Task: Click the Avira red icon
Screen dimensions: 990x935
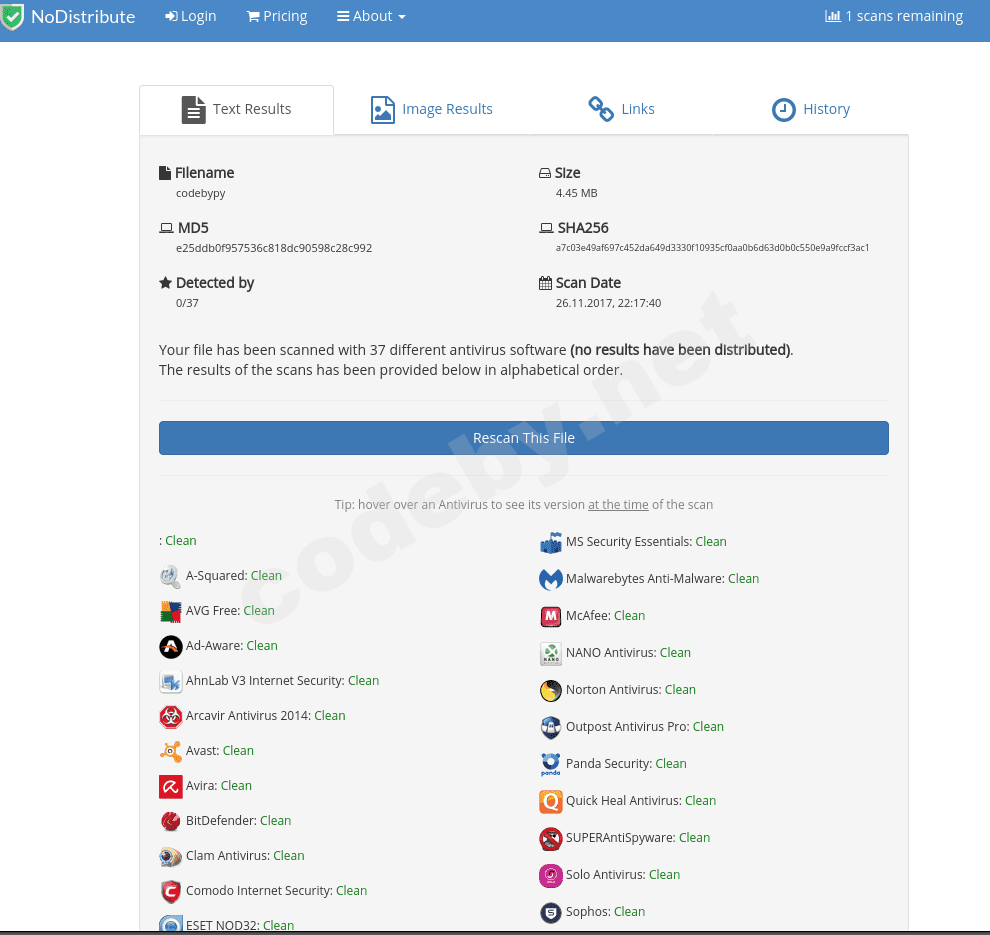Action: tap(170, 787)
